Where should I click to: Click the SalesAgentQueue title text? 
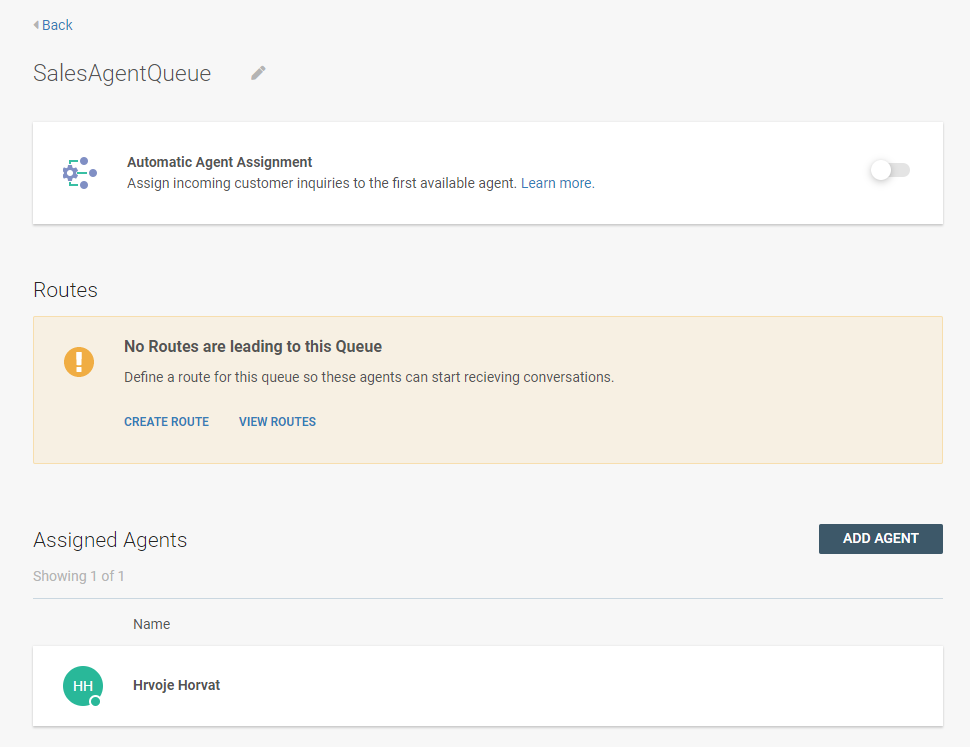click(x=122, y=73)
